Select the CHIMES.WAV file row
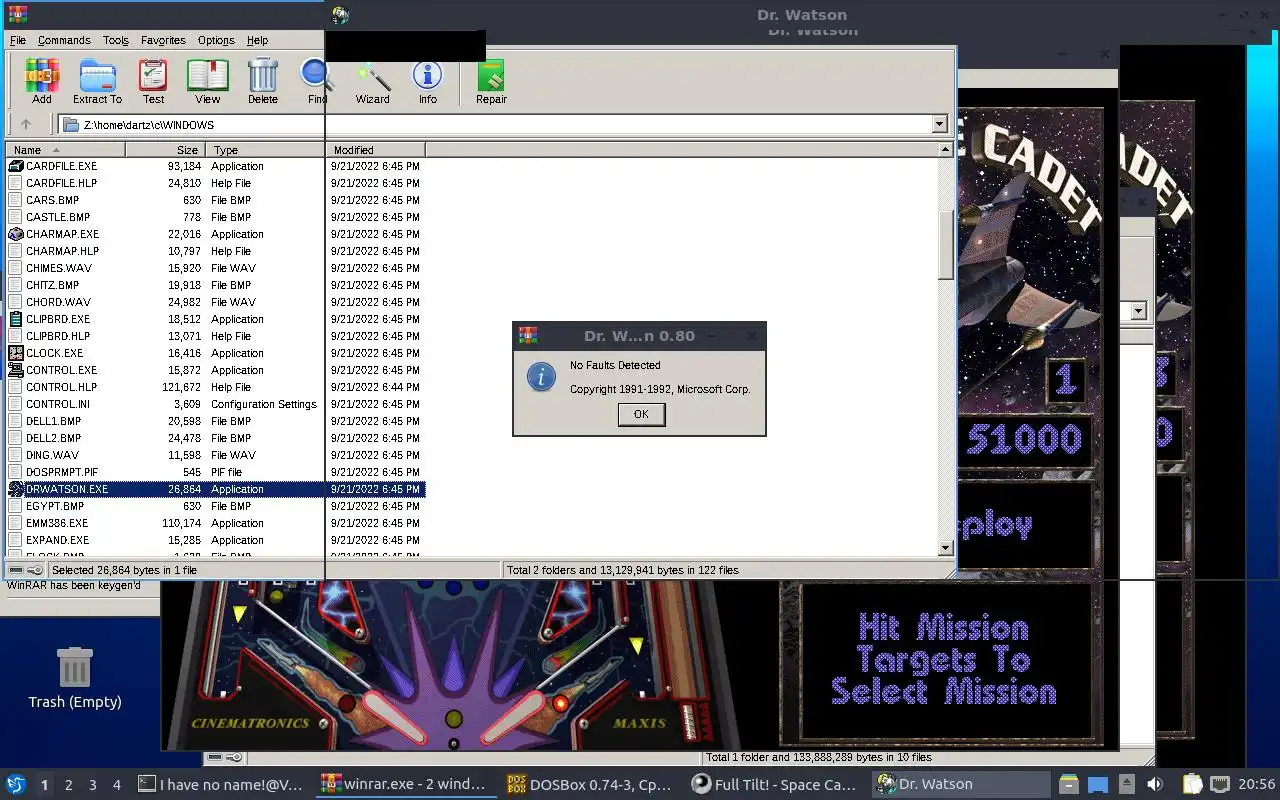This screenshot has width=1280, height=800. [216, 268]
